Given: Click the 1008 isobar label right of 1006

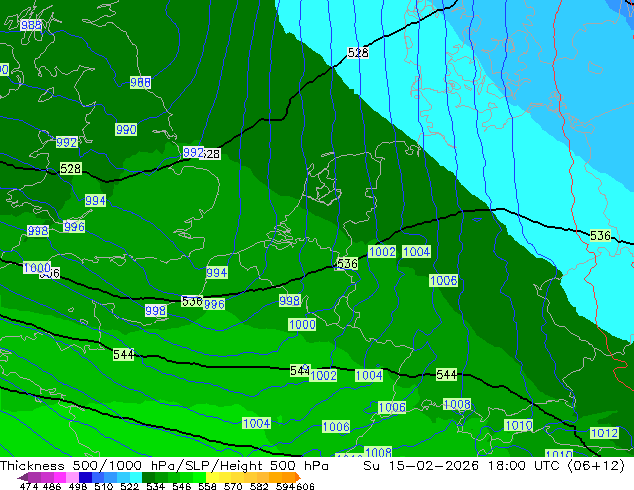Looking at the screenshot, I should pos(457,404).
